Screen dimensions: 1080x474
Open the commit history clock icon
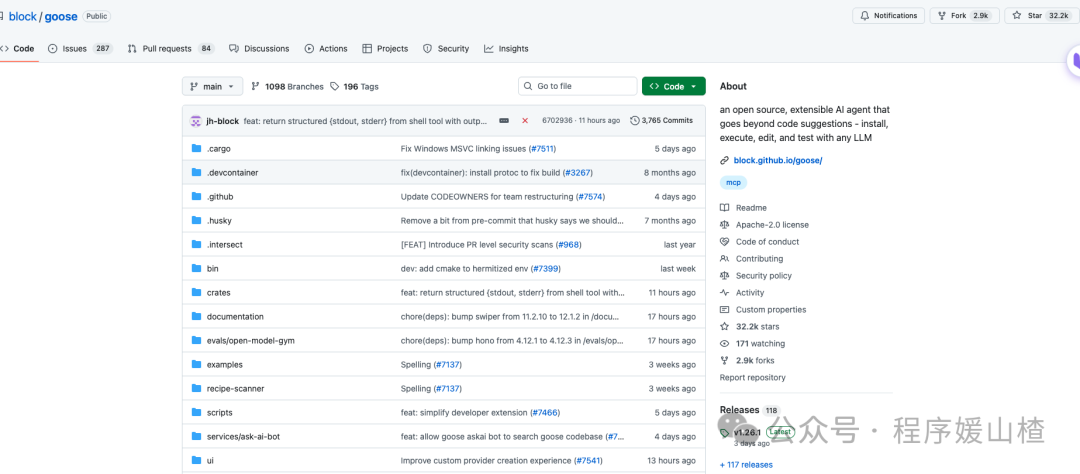[x=635, y=121]
